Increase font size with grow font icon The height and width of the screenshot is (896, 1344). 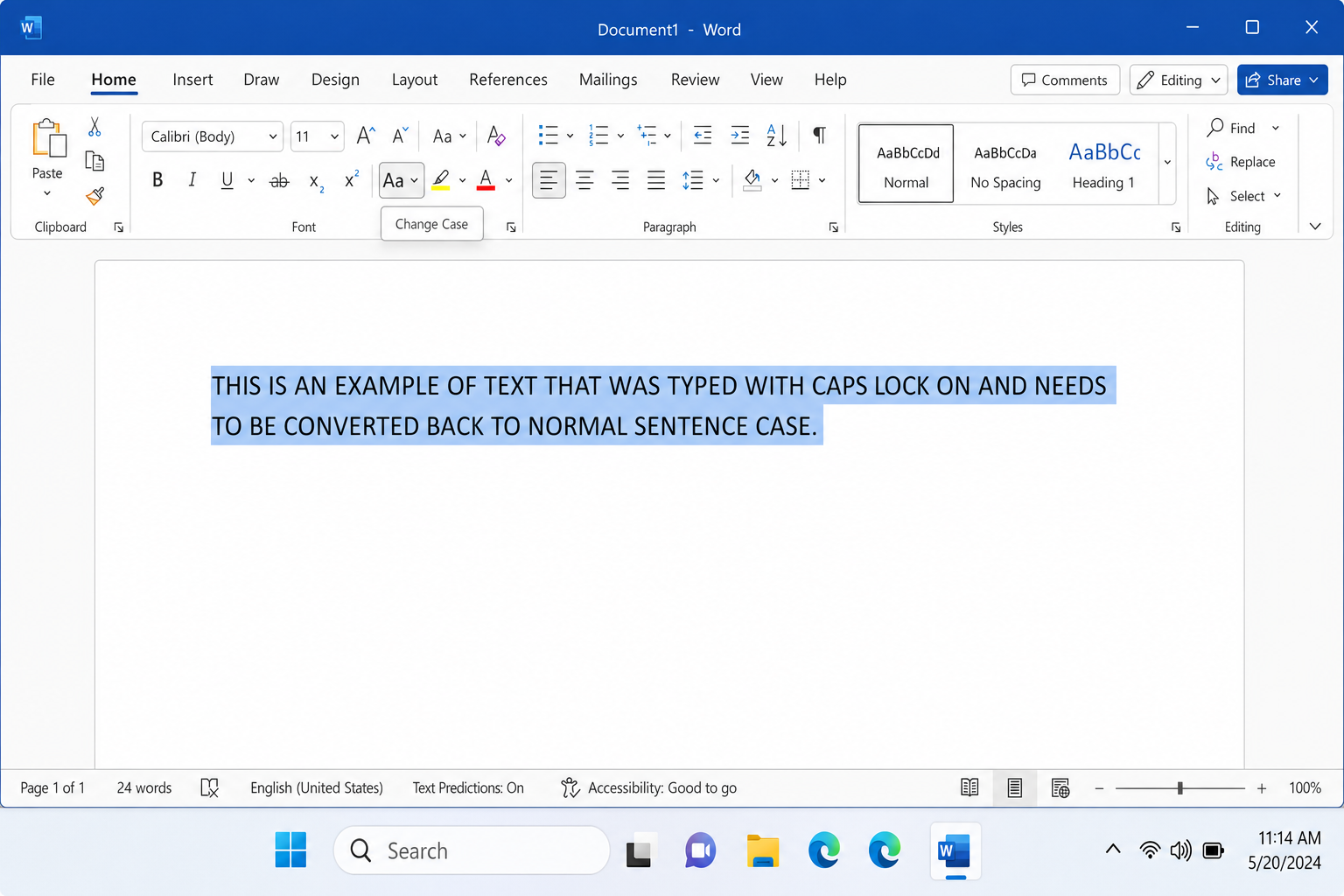(x=366, y=136)
